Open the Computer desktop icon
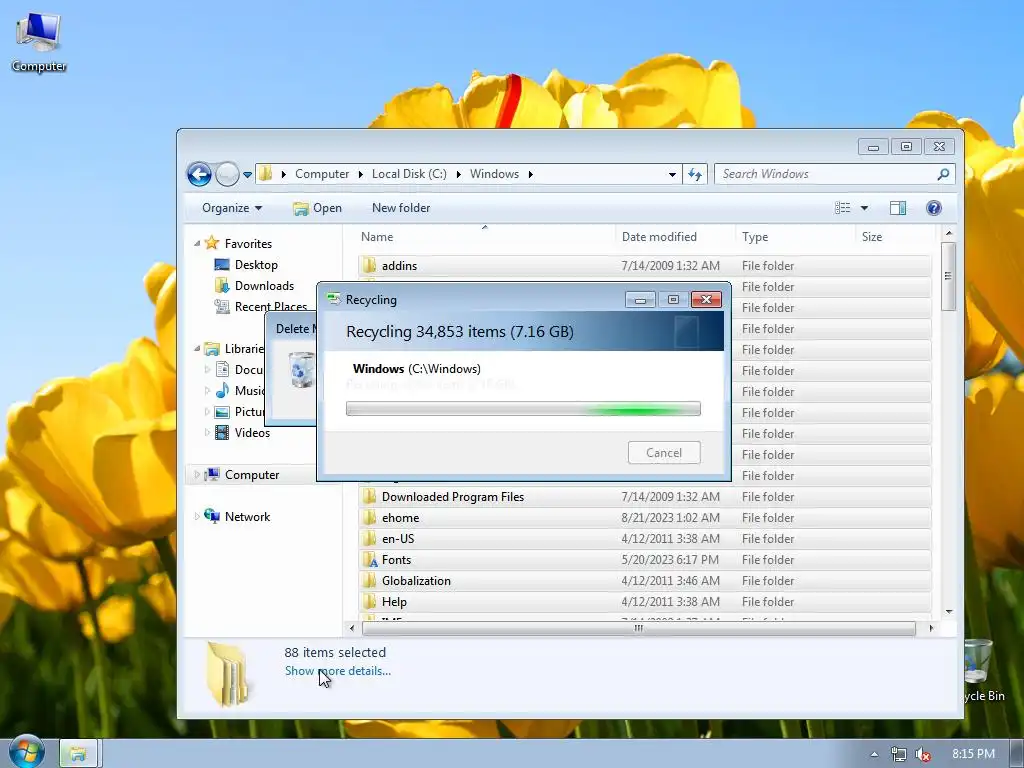 click(x=39, y=42)
